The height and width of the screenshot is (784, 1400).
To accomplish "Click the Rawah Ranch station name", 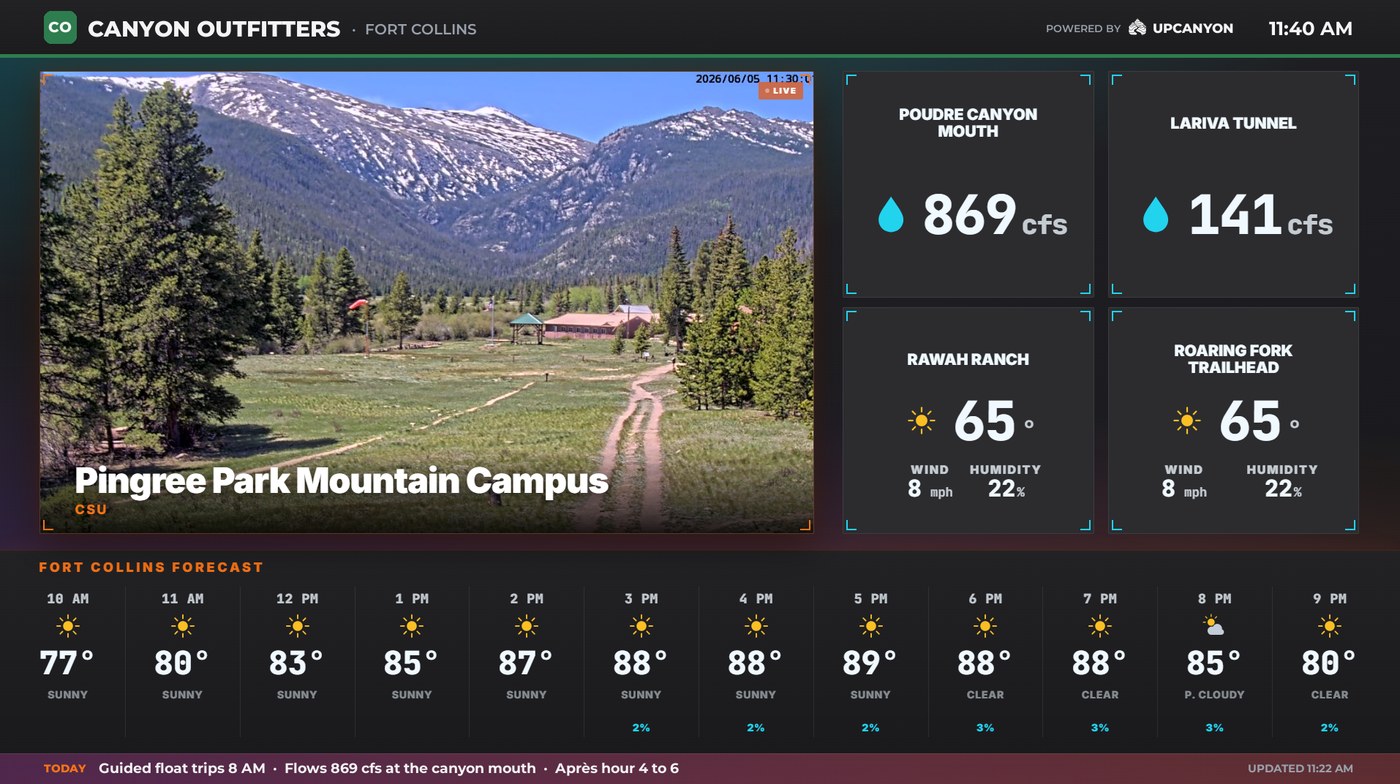I will pyautogui.click(x=968, y=359).
